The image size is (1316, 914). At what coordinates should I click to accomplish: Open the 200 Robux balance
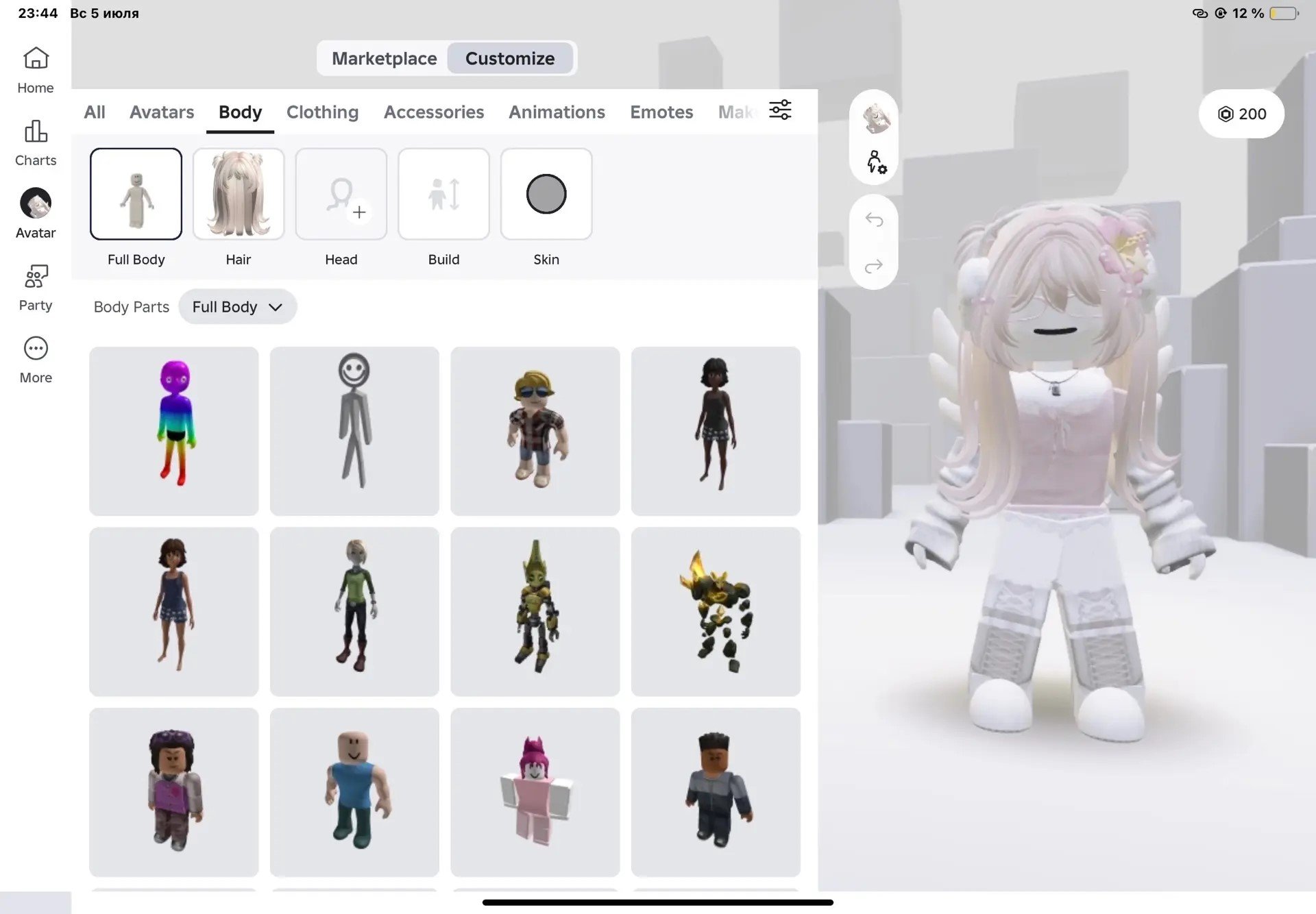1241,114
